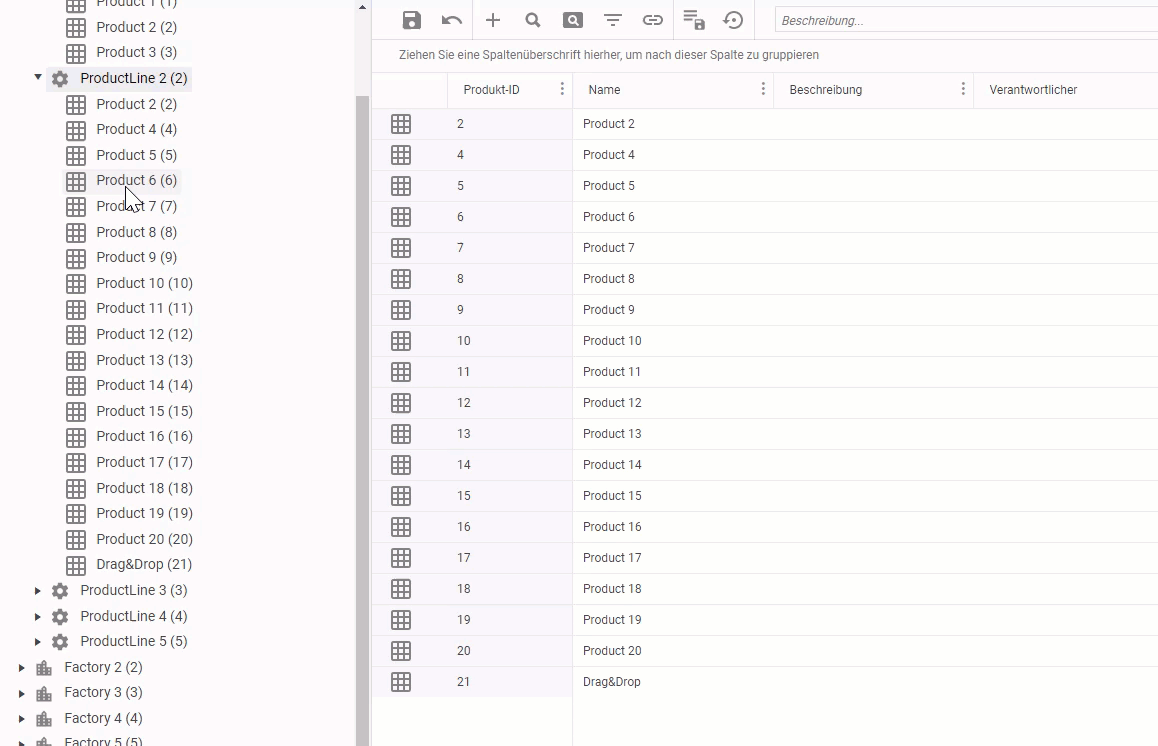
Task: Click the Beschreibung search input field
Action: (x=965, y=20)
